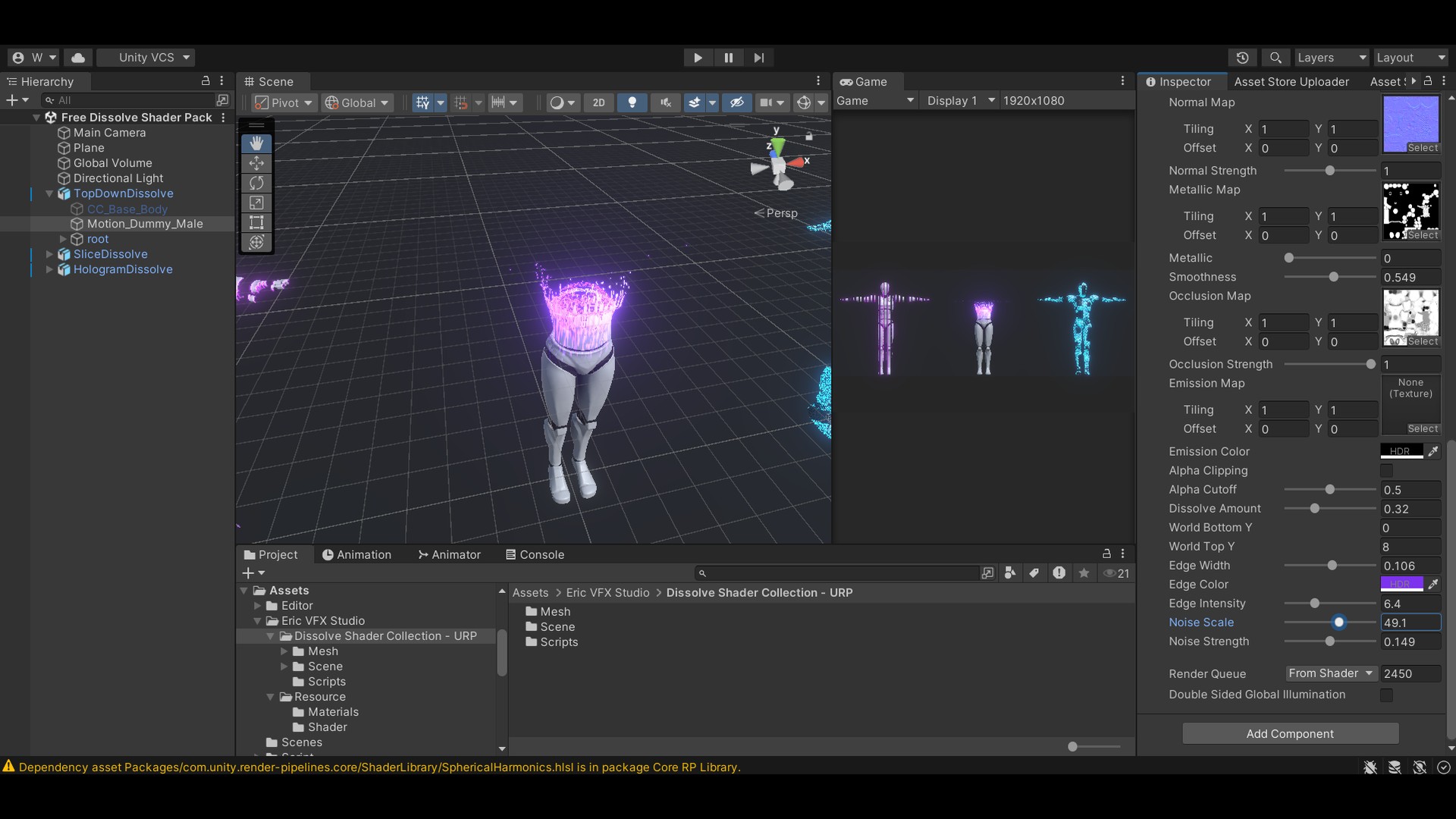The width and height of the screenshot is (1456, 819).
Task: Collapse the TopDownDissolve hierarchy item
Action: [x=49, y=193]
